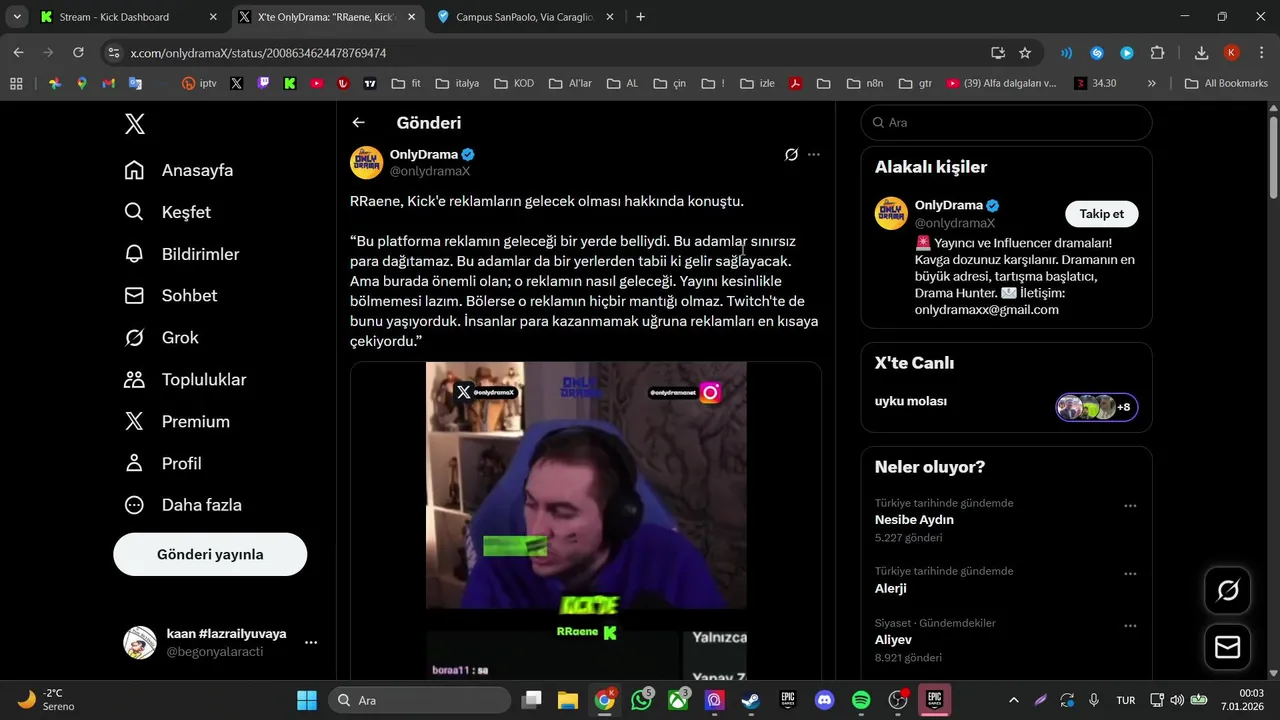The image size is (1280, 720).
Task: Open Sohbet messages in sidebar
Action: [171, 296]
